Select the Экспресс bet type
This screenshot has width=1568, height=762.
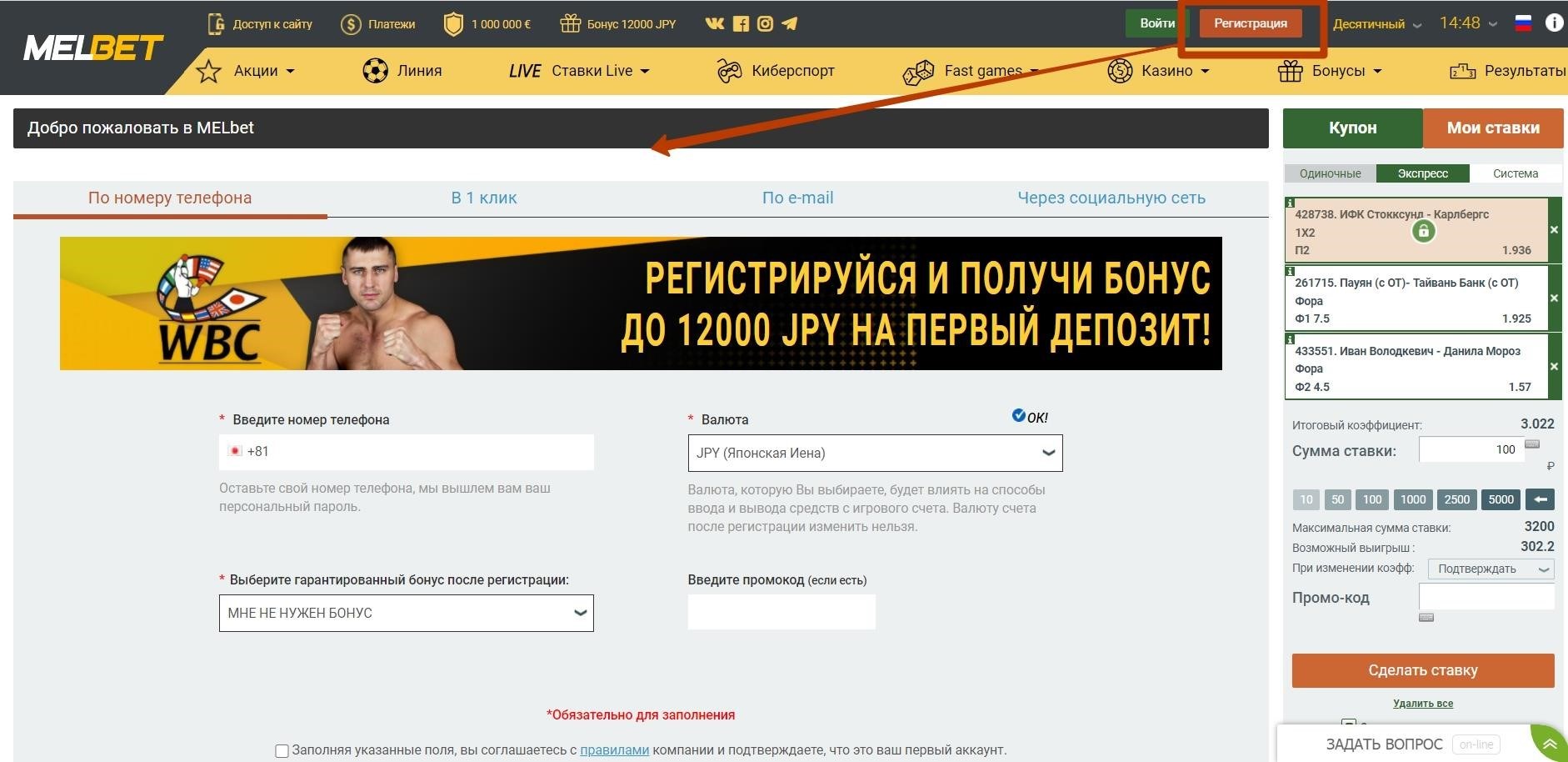[x=1422, y=173]
